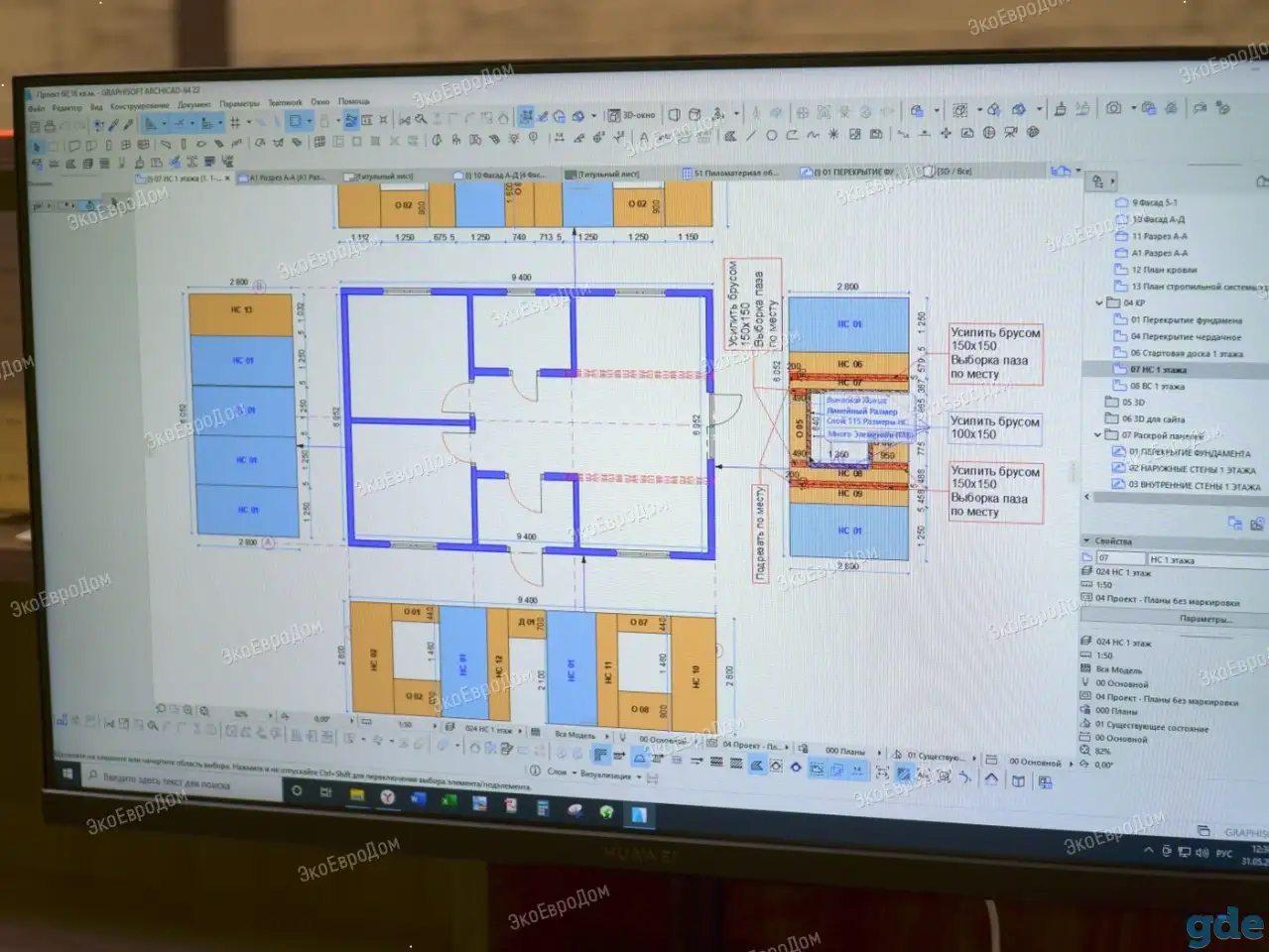Click the camera snapshot icon
This screenshot has height=952, width=1269.
coord(1113,108)
